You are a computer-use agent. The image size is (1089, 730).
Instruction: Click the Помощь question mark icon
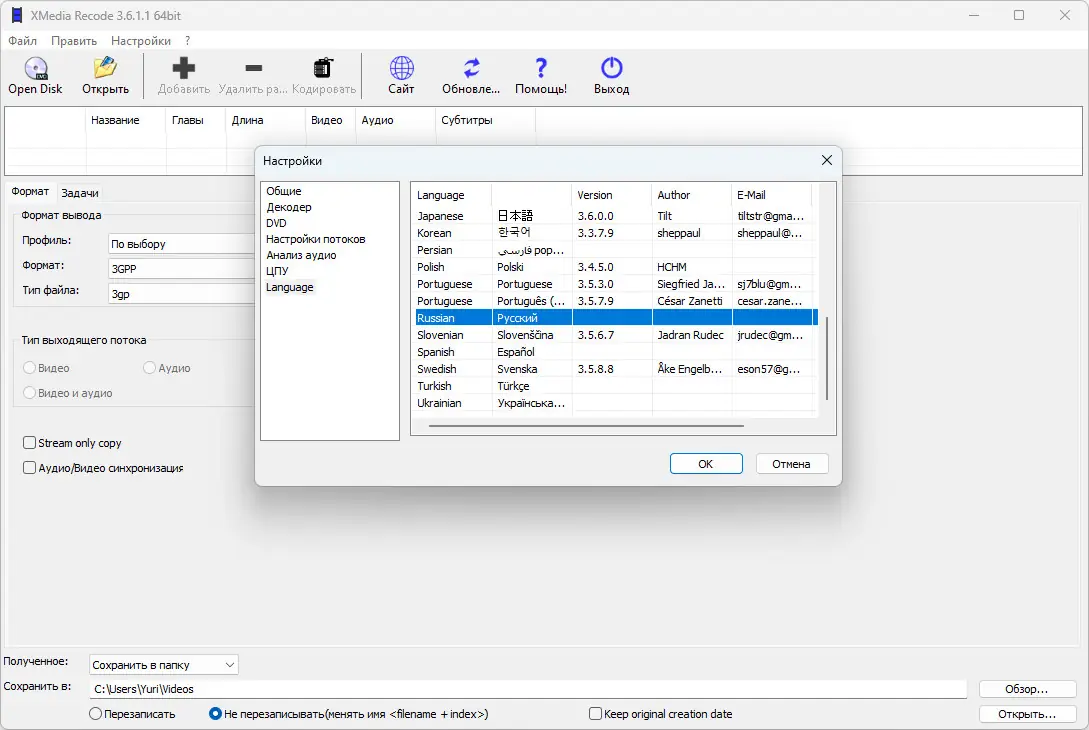click(541, 68)
